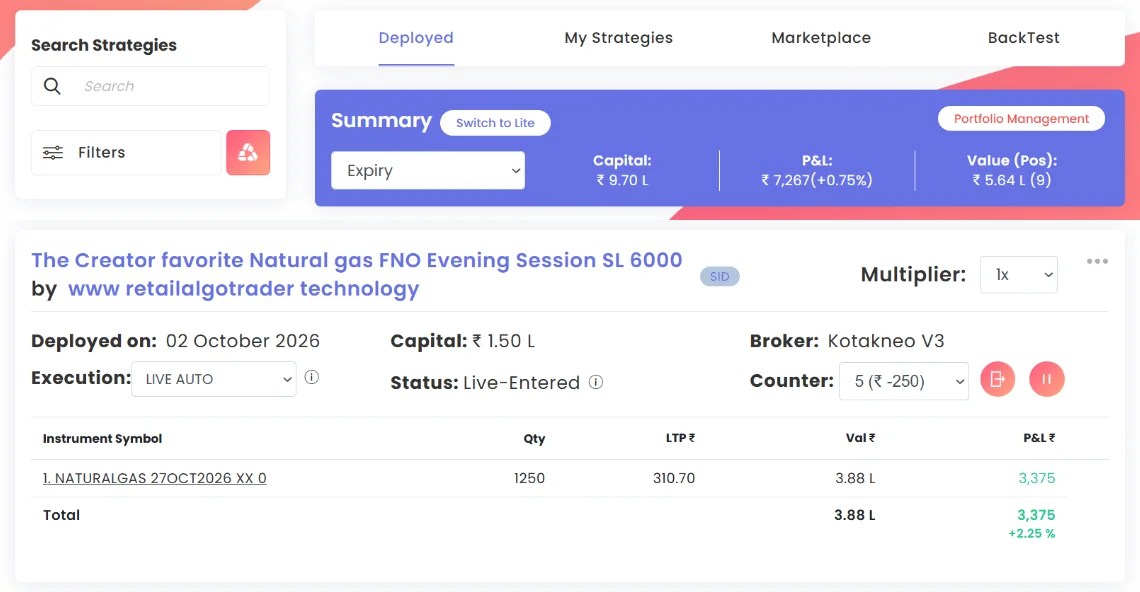
Task: Click the LTP ₹ column header
Action: [681, 438]
